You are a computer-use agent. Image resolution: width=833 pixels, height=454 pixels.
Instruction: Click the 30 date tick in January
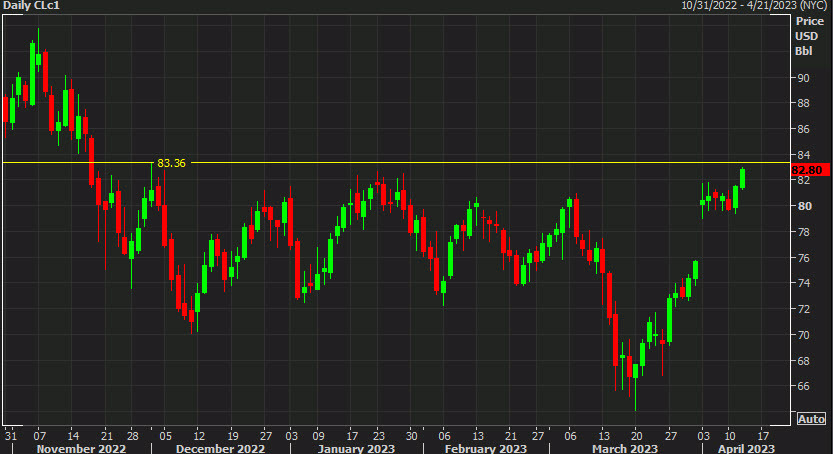point(412,436)
